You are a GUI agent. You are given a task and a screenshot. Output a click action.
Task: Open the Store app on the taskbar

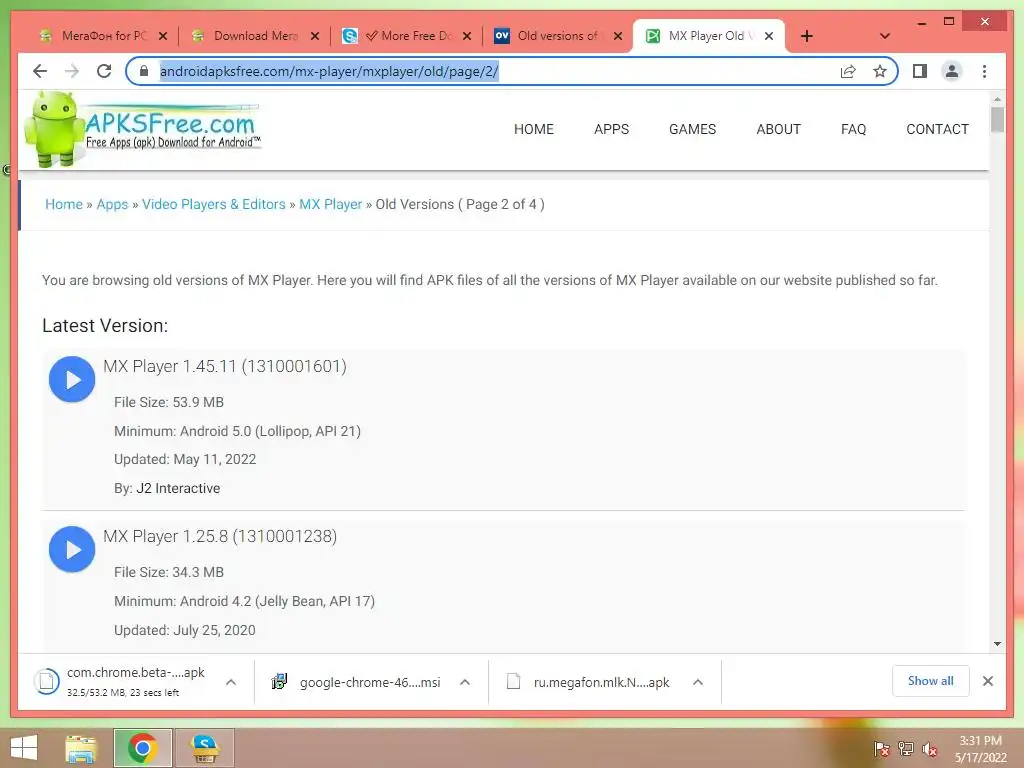tap(204, 748)
